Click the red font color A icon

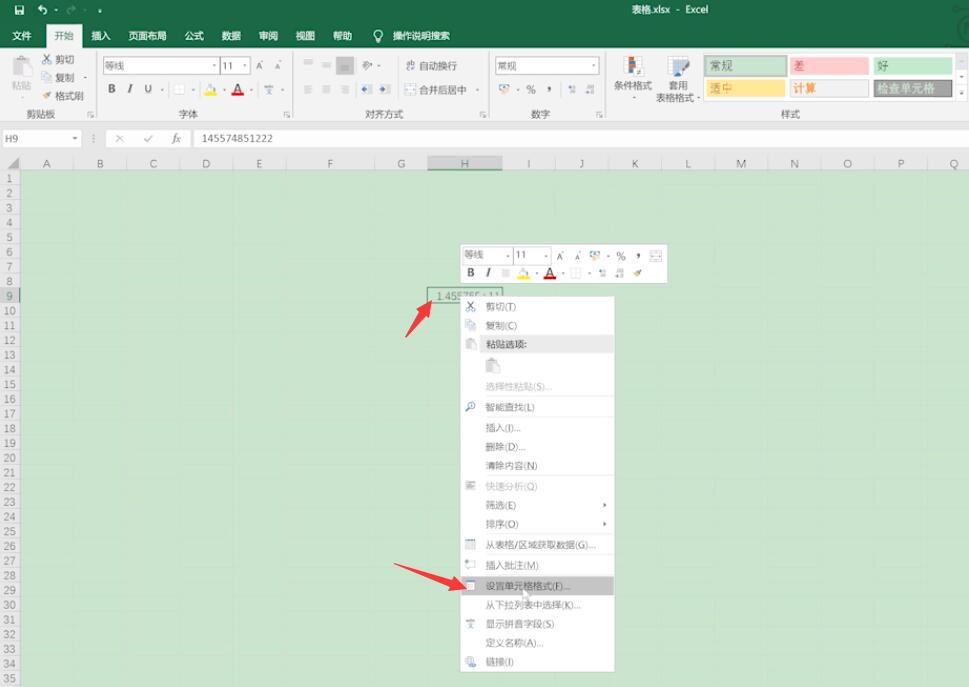[237, 90]
